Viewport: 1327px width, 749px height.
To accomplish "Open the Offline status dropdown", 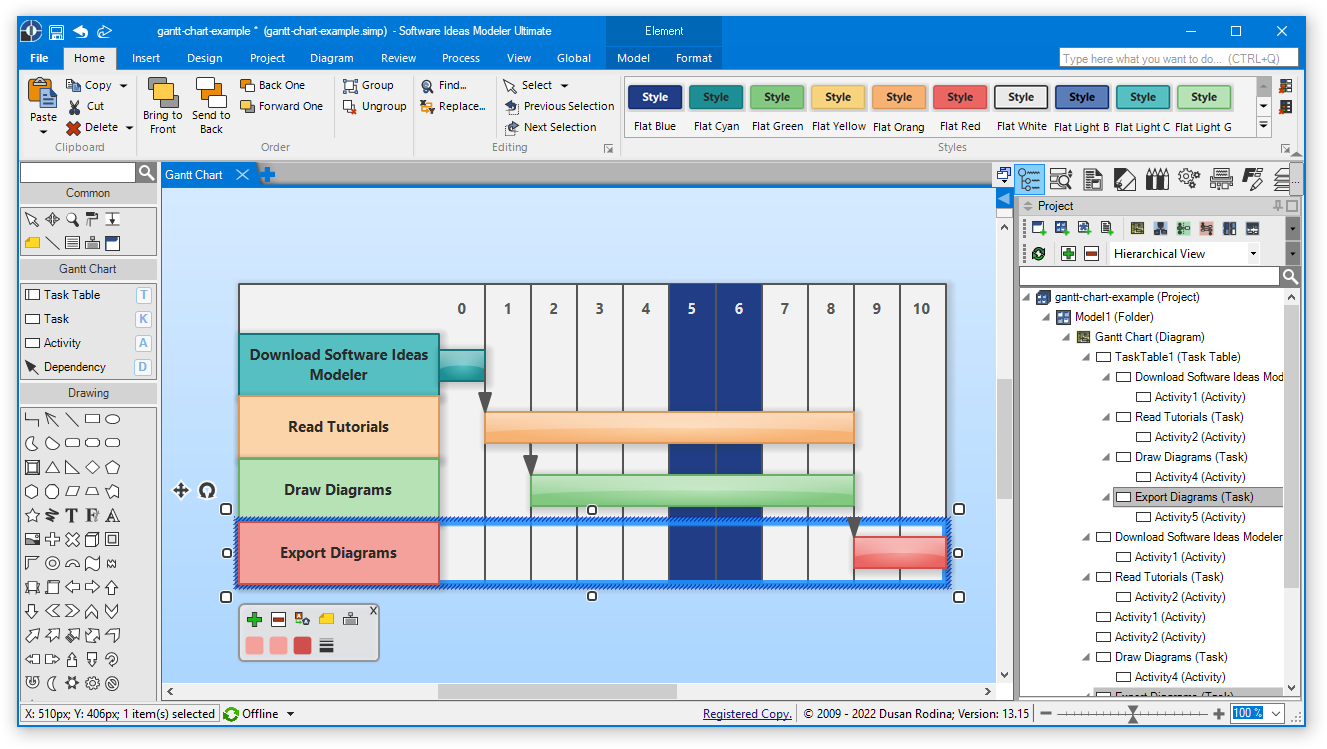I will click(290, 714).
